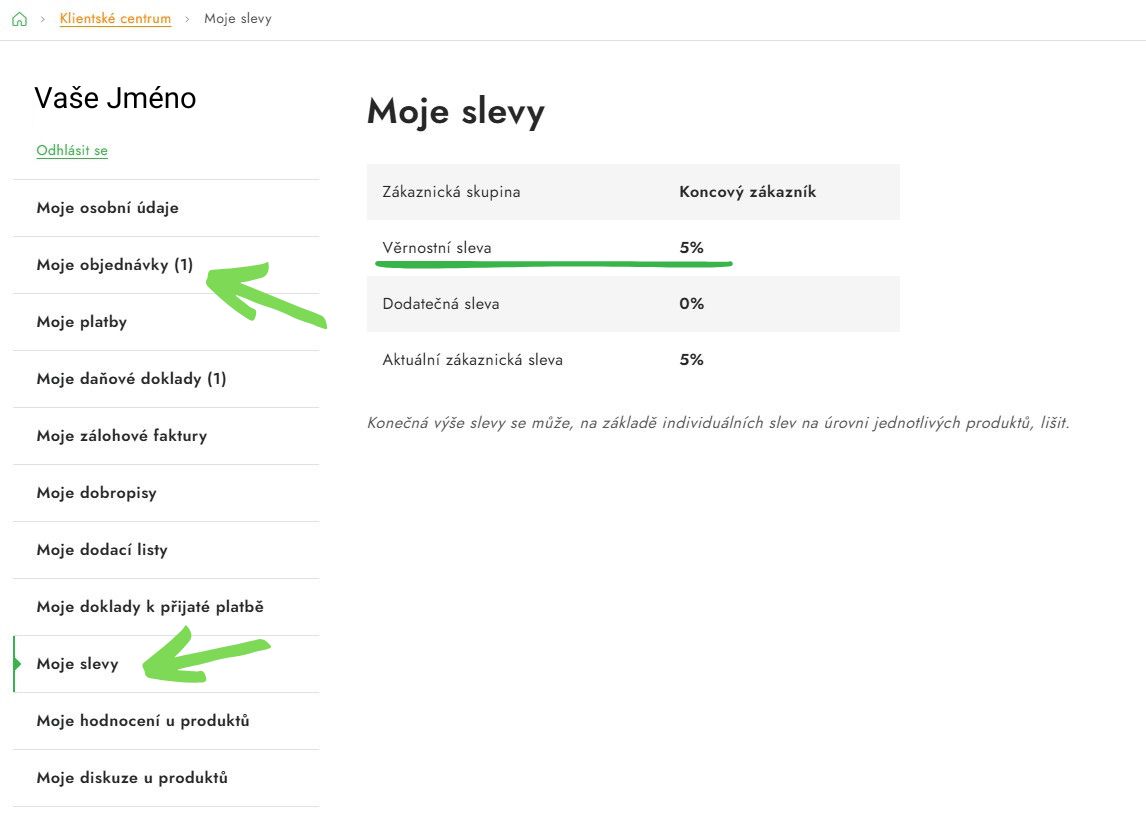This screenshot has width=1146, height=819.
Task: Click the active Moje slevy item
Action: (77, 664)
